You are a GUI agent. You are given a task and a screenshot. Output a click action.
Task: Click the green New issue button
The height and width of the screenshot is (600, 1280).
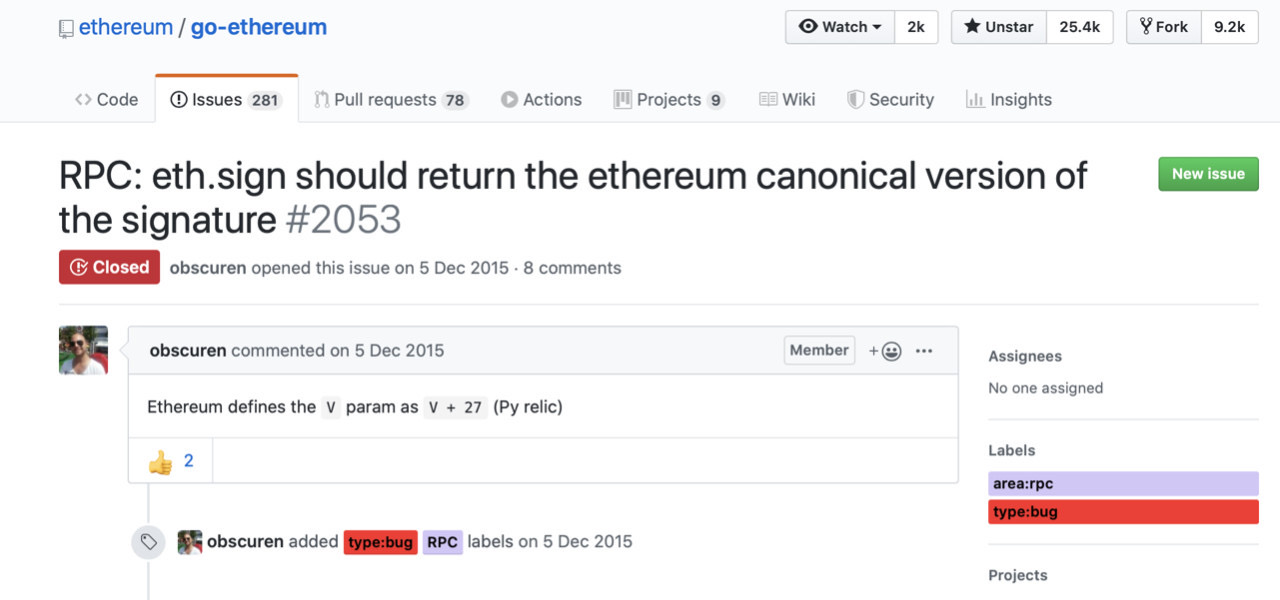click(1208, 174)
